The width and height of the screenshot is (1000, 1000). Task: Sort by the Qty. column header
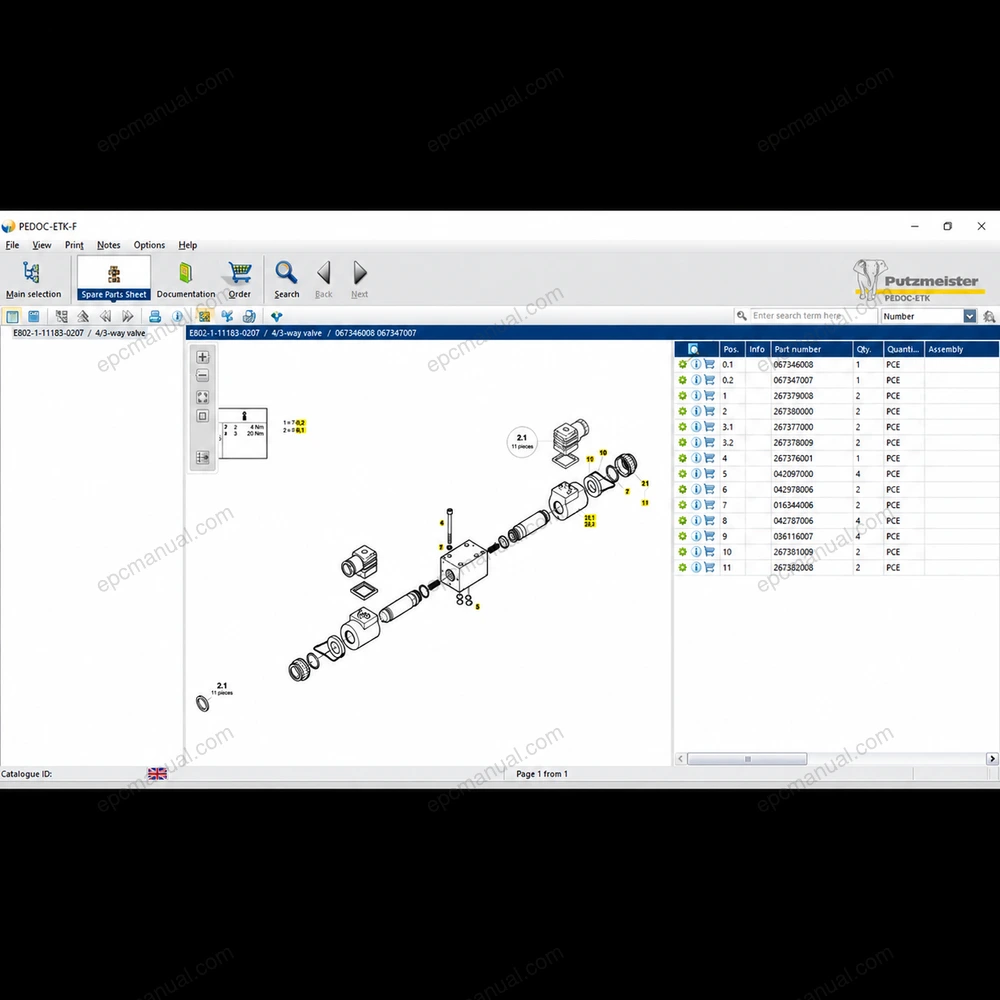[867, 349]
